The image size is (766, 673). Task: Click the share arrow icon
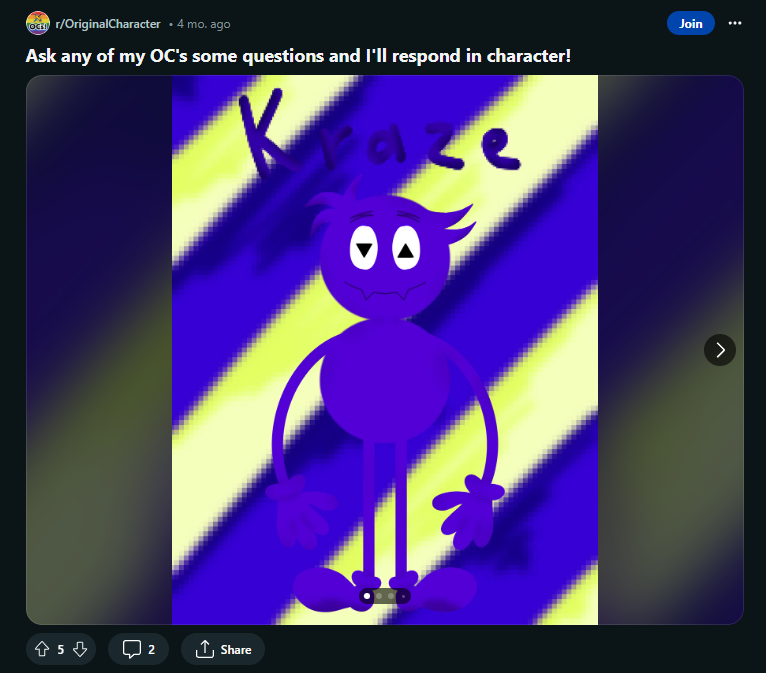point(205,649)
